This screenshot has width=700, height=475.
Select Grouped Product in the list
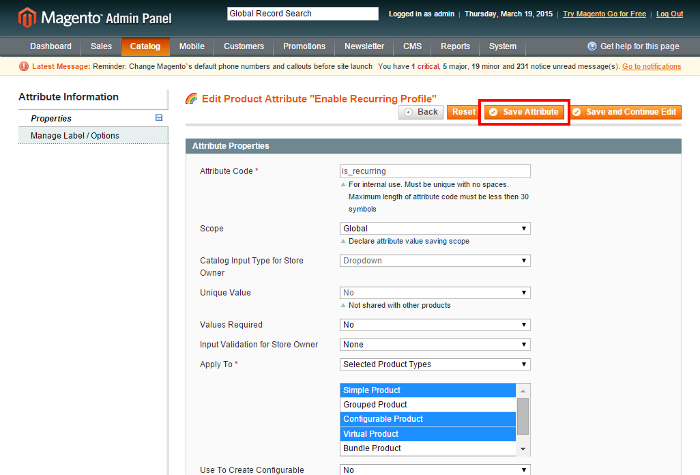(428, 404)
